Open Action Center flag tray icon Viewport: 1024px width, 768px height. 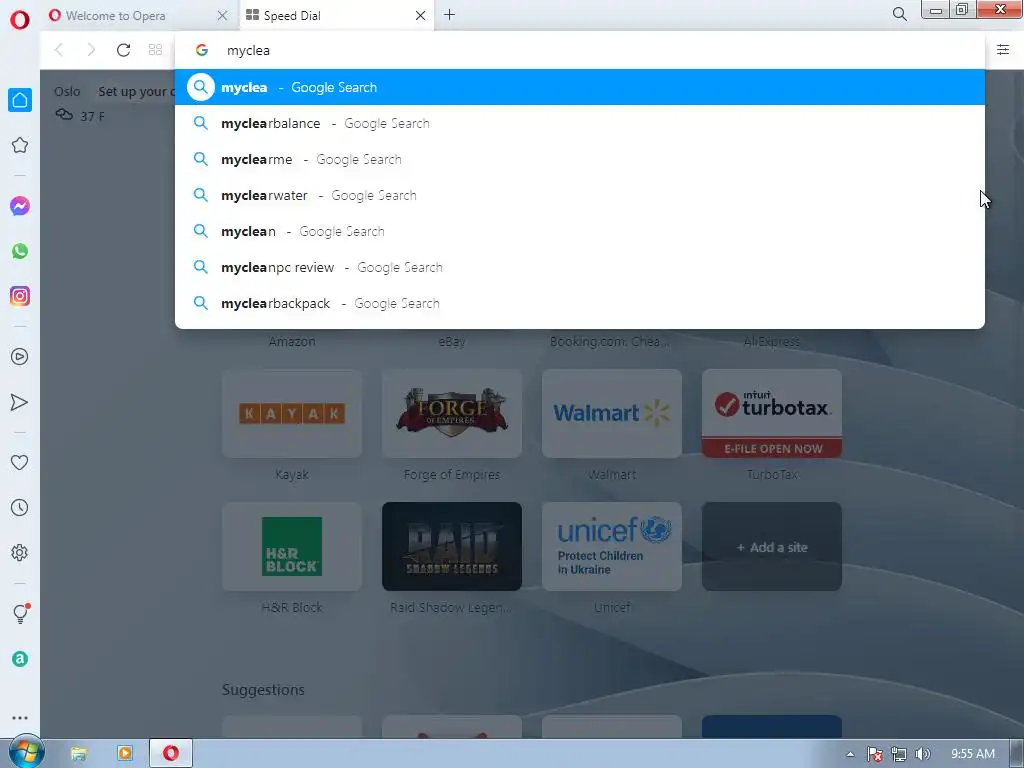point(874,754)
